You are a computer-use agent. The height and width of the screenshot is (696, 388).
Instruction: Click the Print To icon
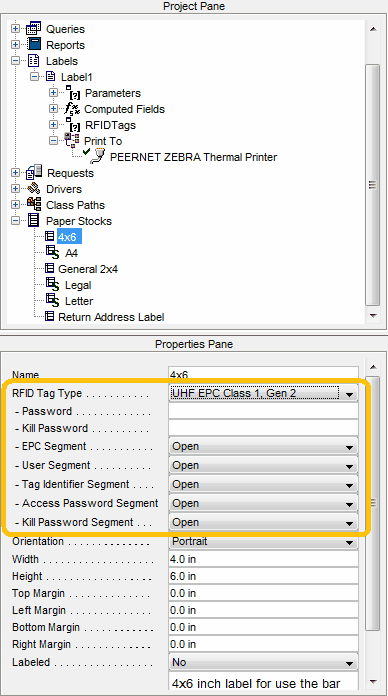click(x=71, y=141)
